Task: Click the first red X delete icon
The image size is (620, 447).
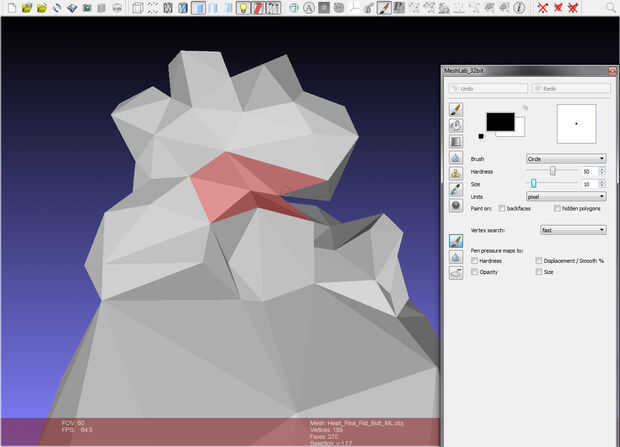Action: 543,8
